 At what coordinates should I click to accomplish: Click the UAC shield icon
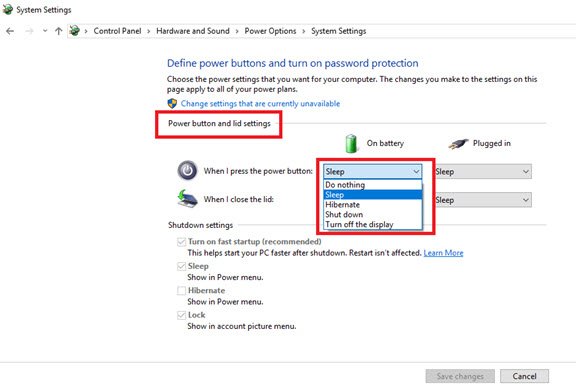tap(172, 104)
